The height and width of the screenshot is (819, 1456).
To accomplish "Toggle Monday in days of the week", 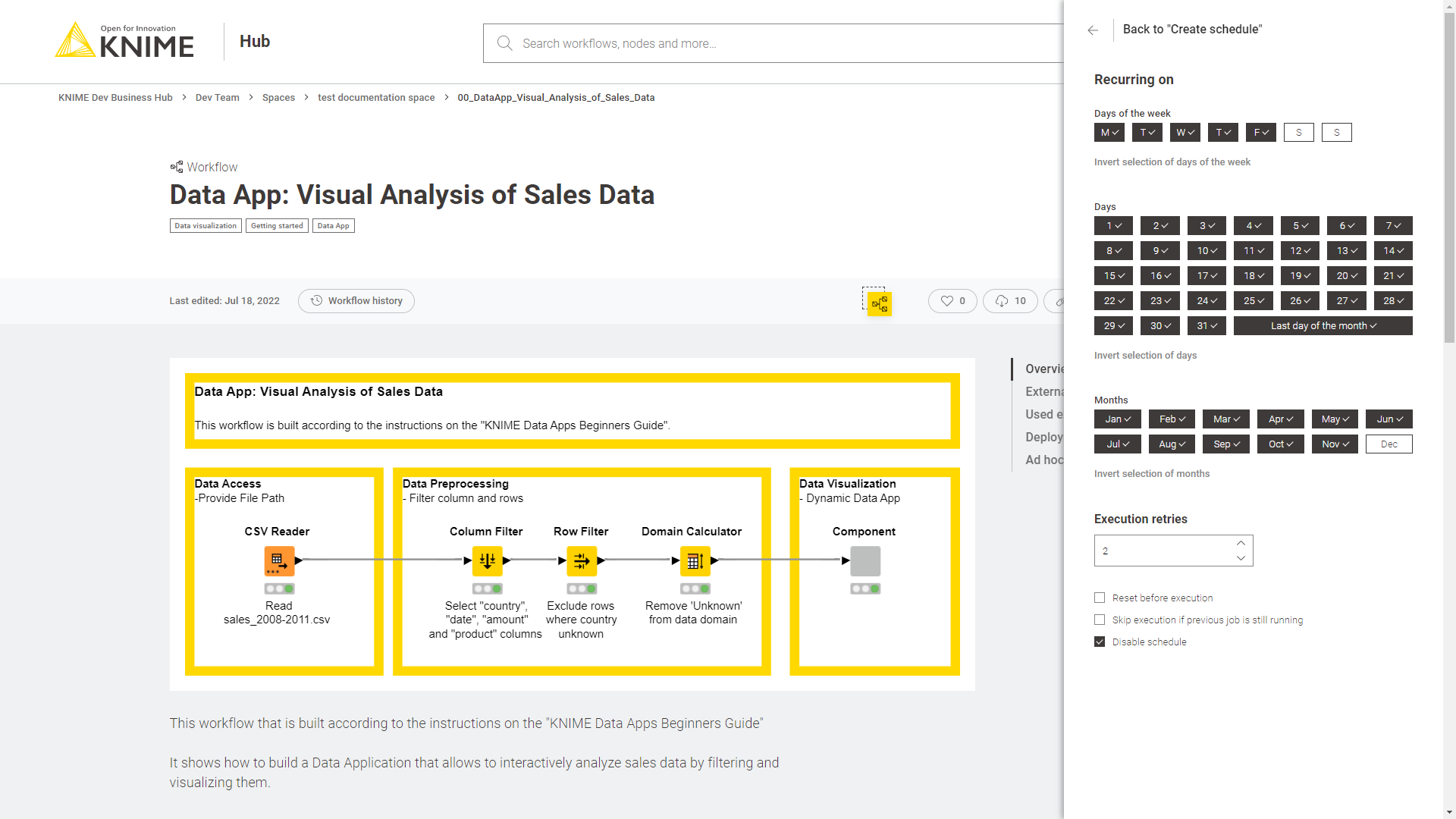I will [1109, 133].
